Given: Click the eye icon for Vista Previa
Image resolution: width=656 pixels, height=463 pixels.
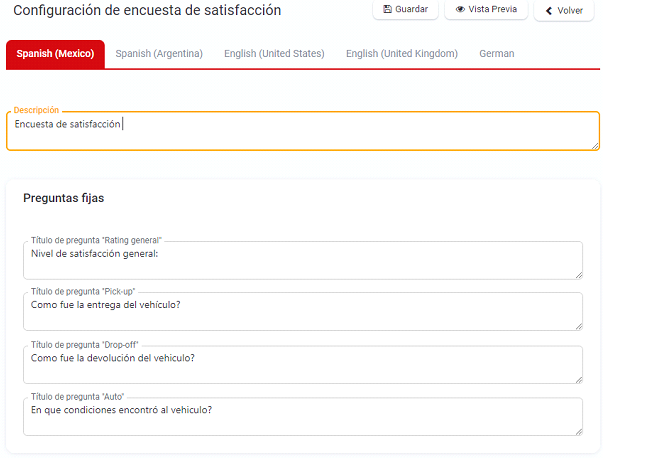Looking at the screenshot, I should (x=460, y=9).
